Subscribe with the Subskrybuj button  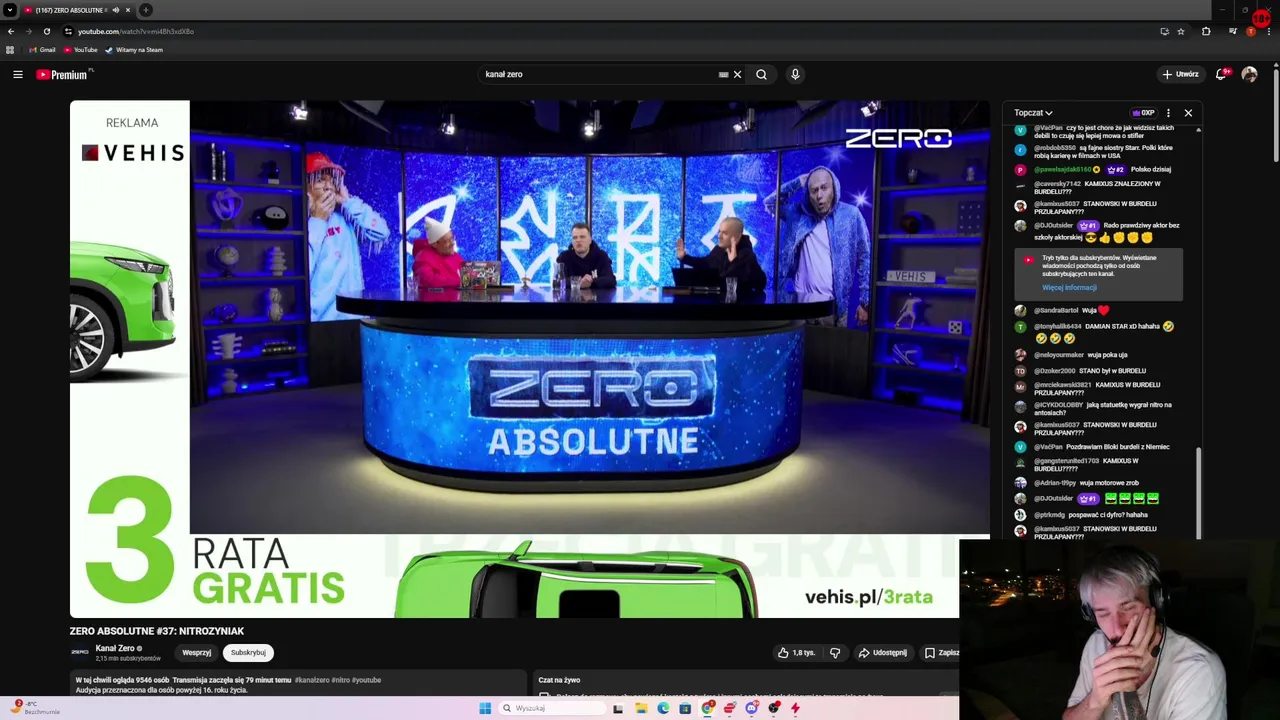tap(248, 653)
